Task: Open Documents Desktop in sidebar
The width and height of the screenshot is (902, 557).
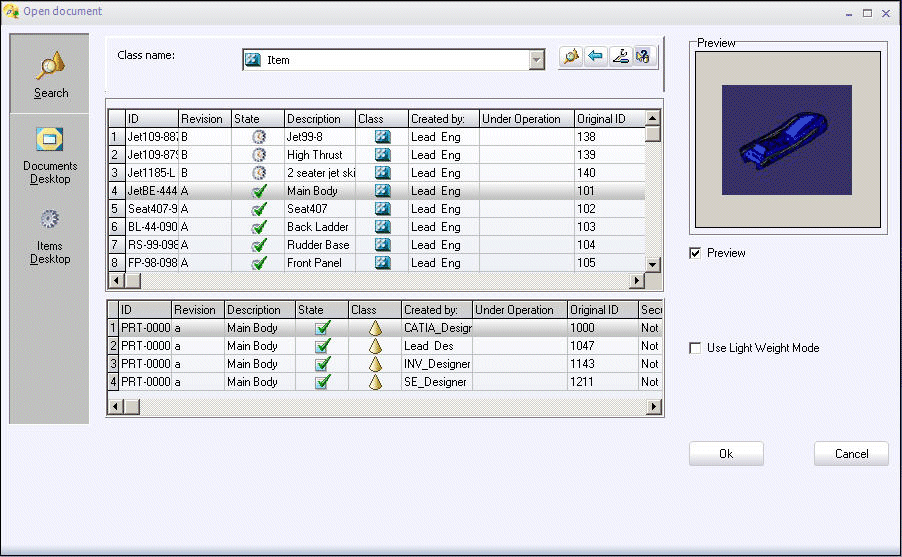Action: pos(50,155)
